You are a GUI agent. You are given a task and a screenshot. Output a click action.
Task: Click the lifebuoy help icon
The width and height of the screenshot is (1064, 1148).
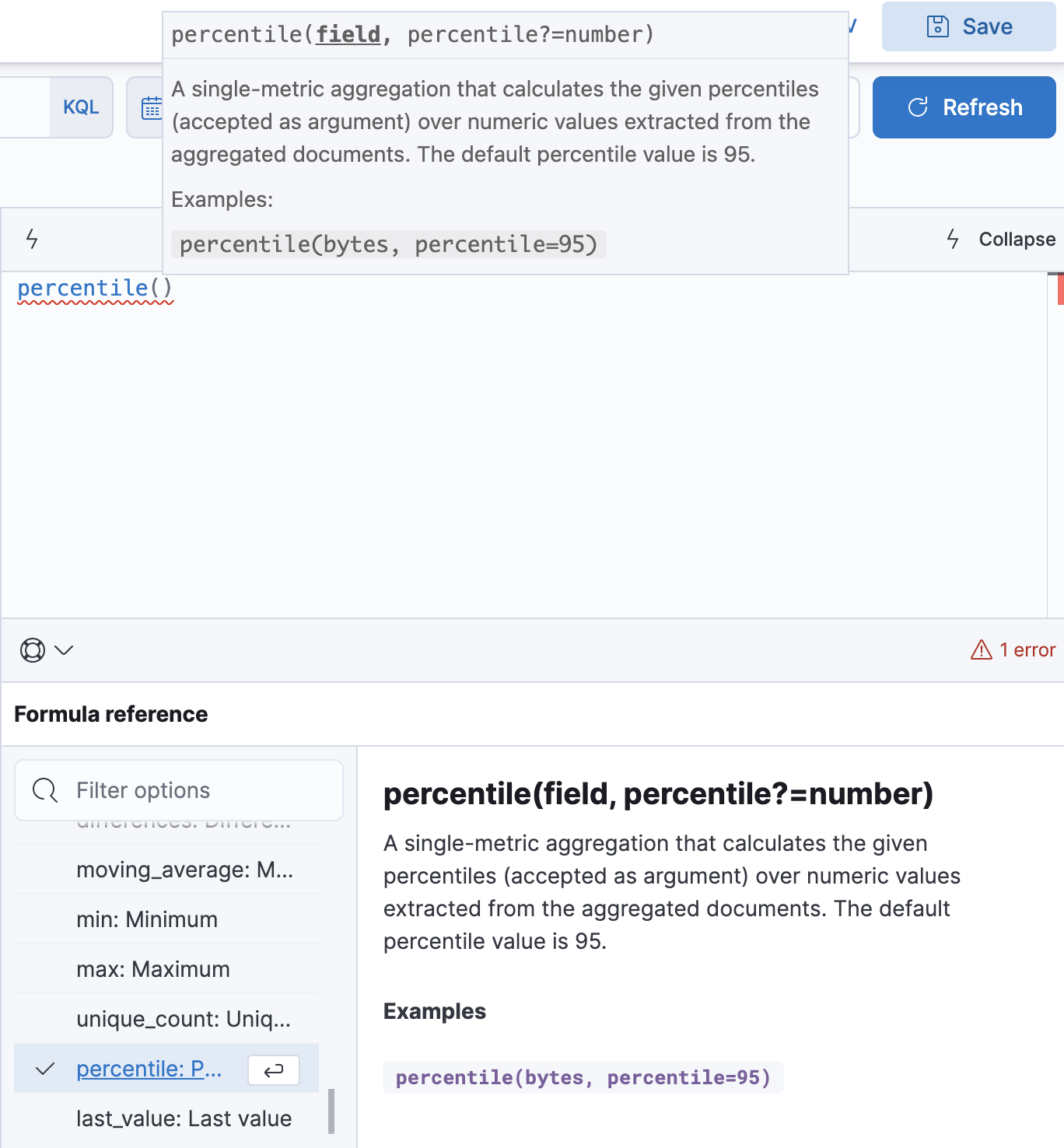pos(33,650)
